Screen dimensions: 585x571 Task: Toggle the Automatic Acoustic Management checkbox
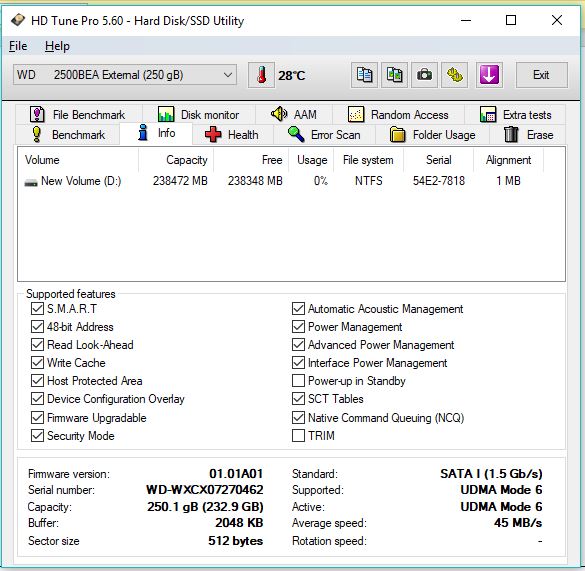coord(298,309)
